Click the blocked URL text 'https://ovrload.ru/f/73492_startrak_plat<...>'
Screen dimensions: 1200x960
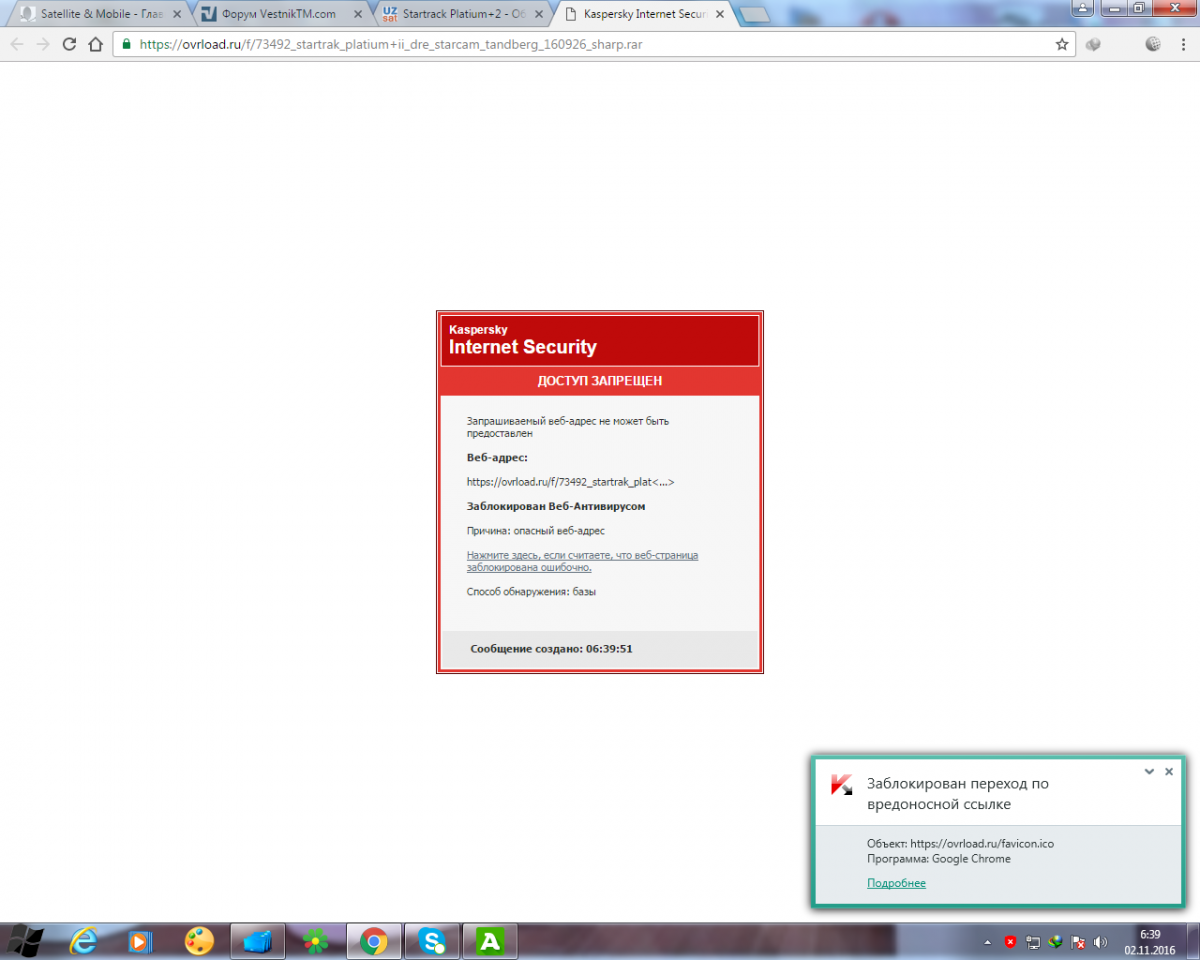[571, 482]
